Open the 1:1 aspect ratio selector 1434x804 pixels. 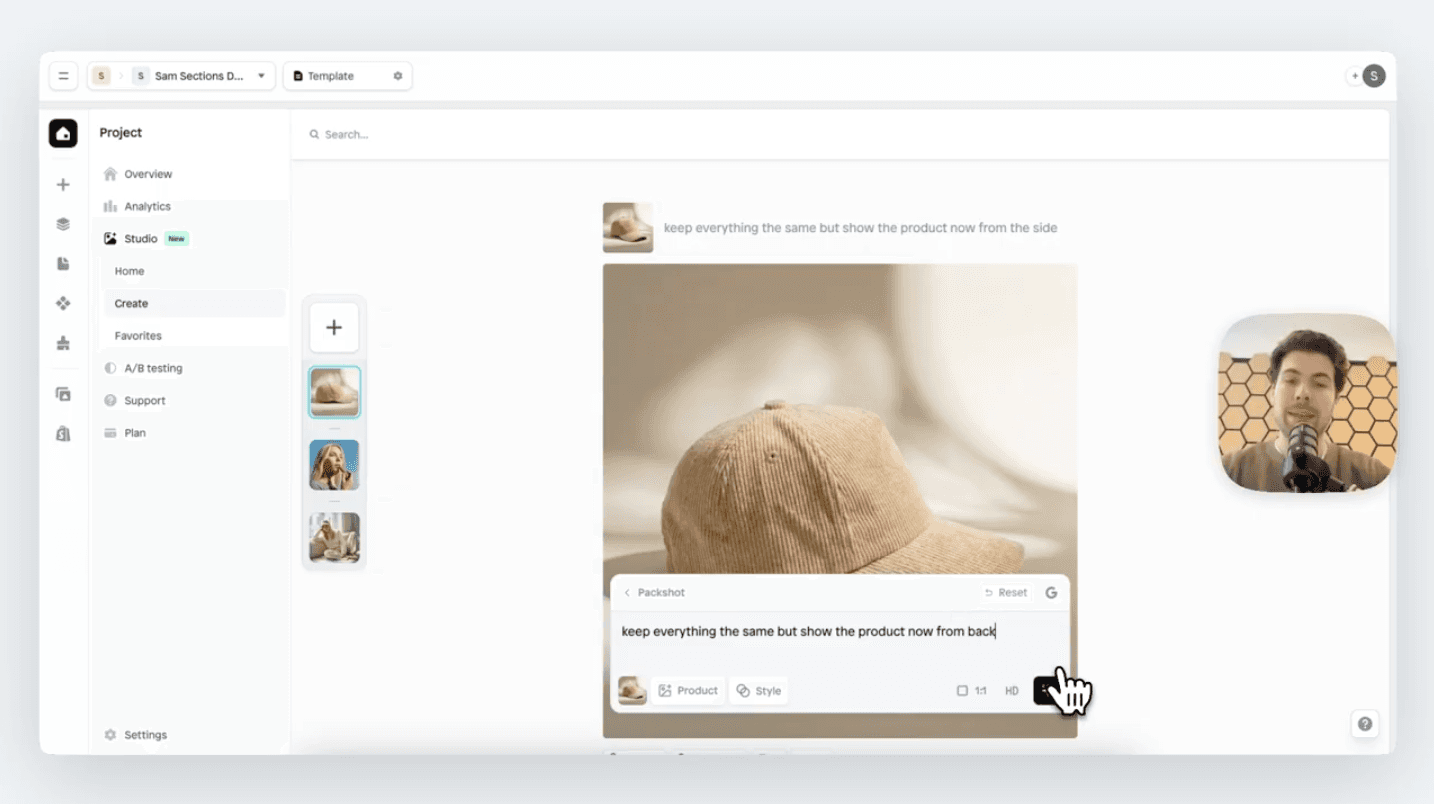click(972, 691)
